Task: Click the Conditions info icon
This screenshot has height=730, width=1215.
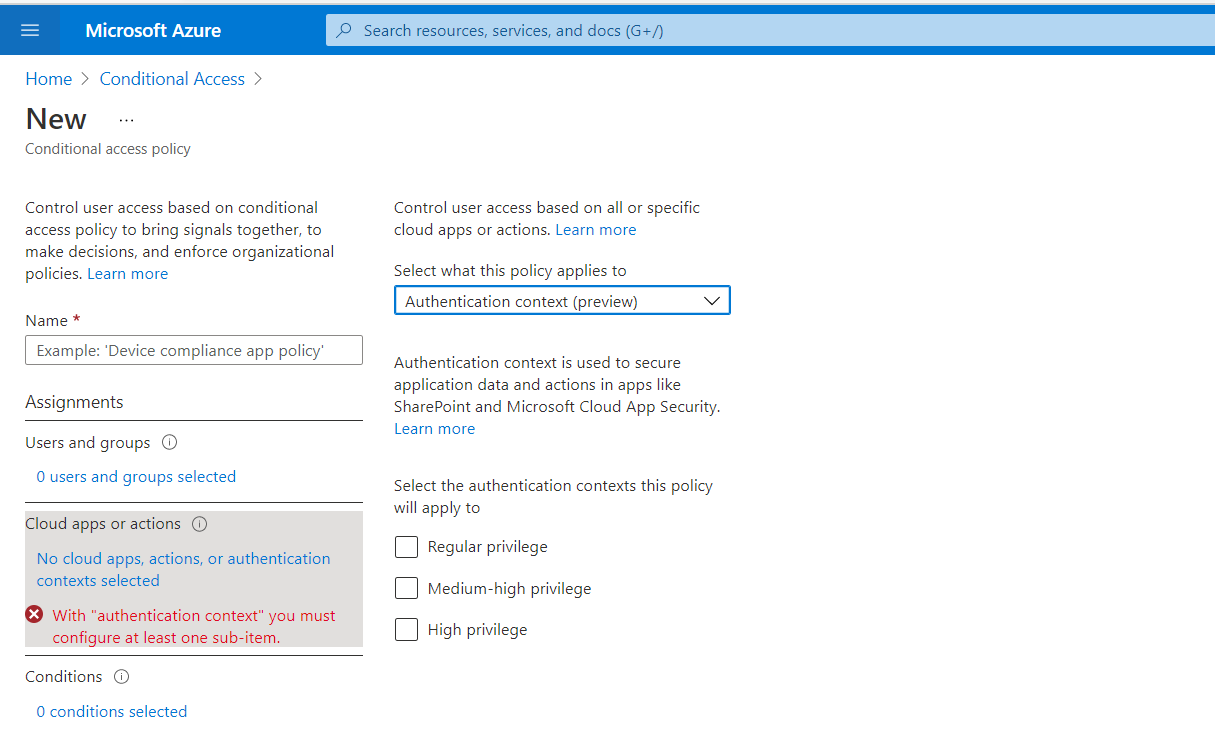Action: tap(121, 677)
